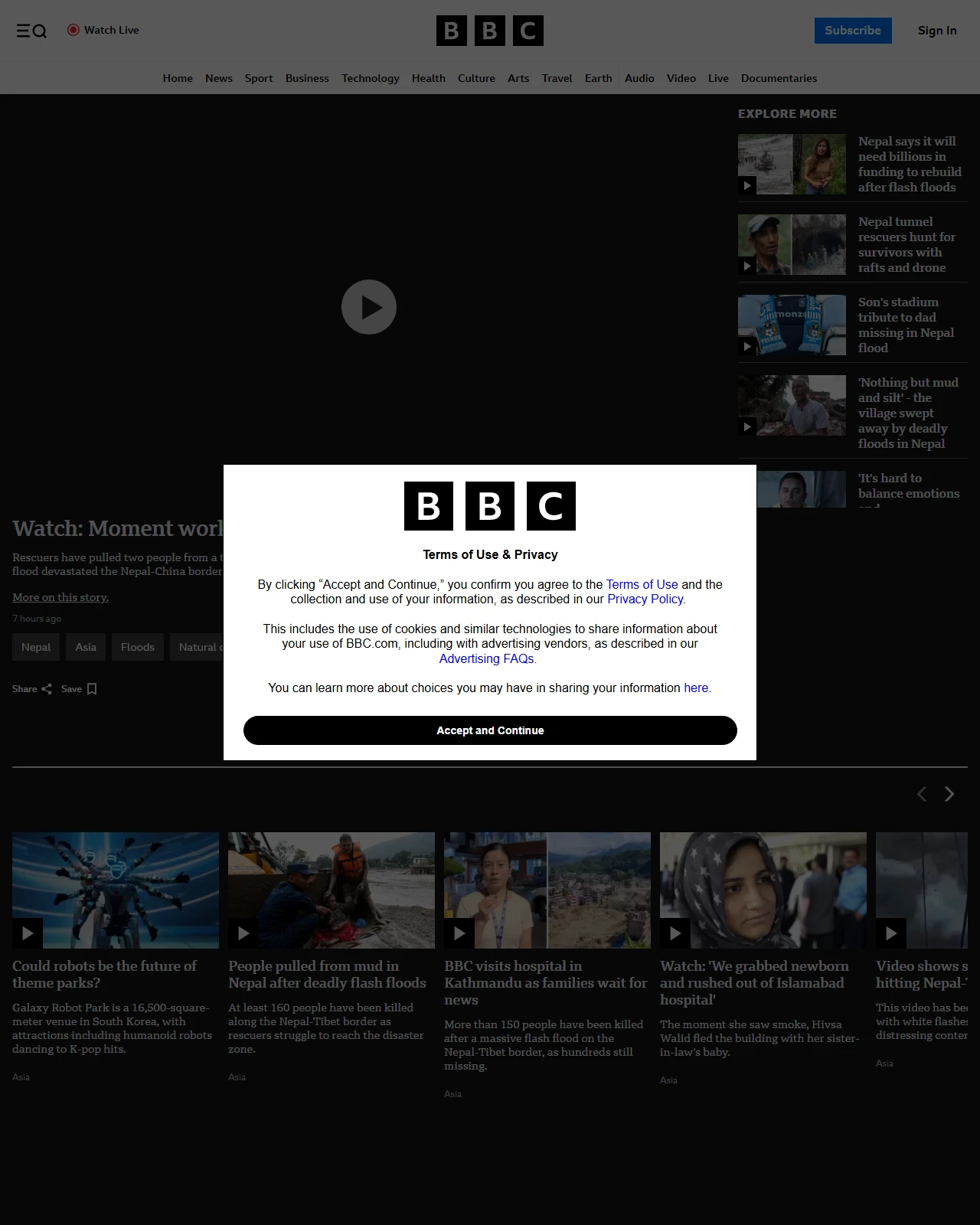
Task: Click the Floods topic tag
Action: pos(138,647)
